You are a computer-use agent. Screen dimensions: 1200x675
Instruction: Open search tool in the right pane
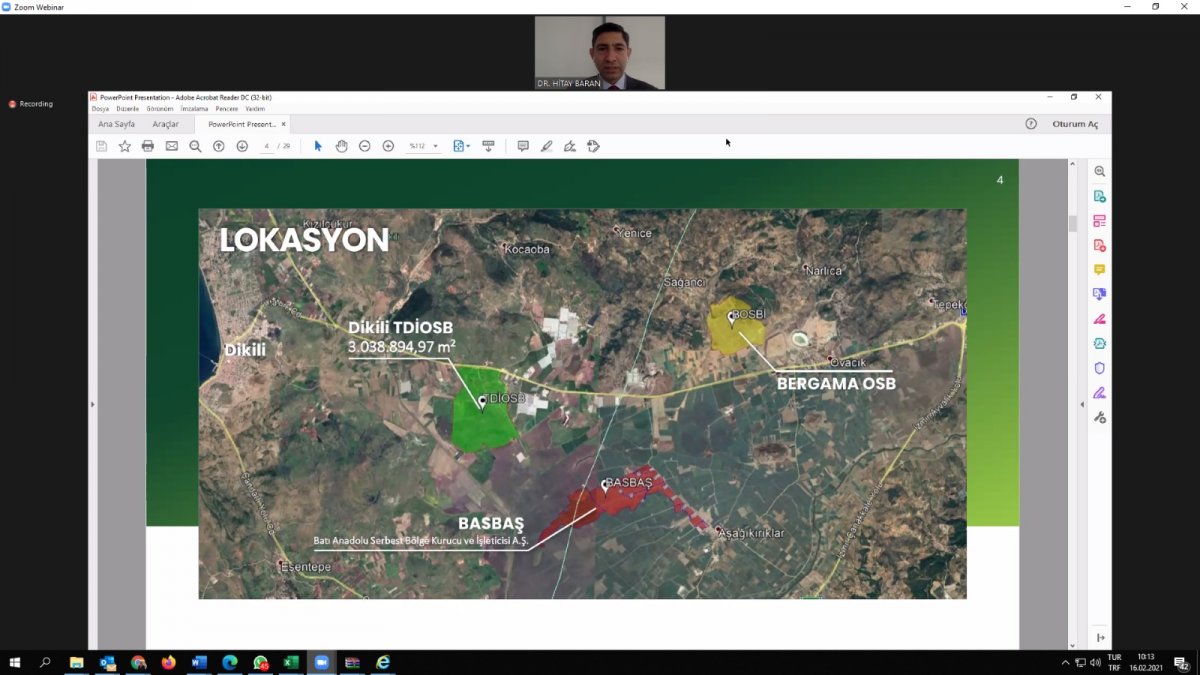1100,172
